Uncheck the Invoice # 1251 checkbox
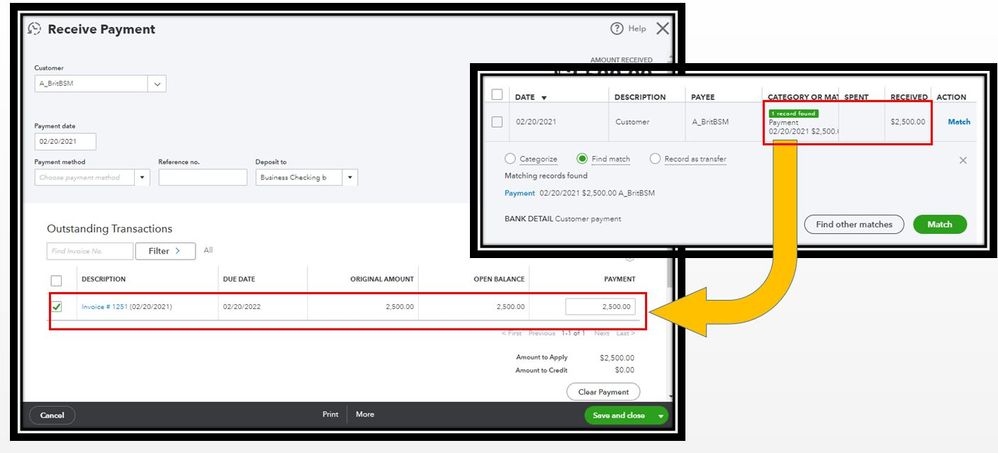The width and height of the screenshot is (998, 453). click(x=57, y=307)
